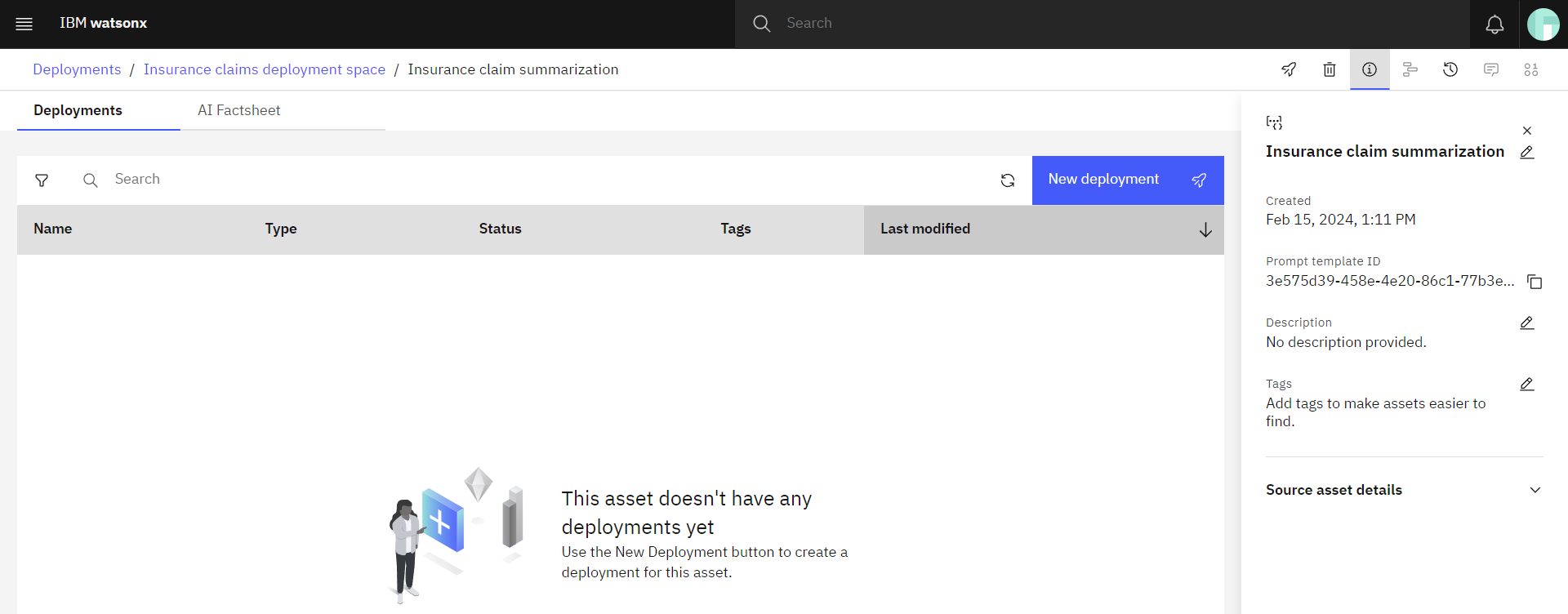
Task: Open the apps grid icon in toolbar
Action: point(1531,69)
